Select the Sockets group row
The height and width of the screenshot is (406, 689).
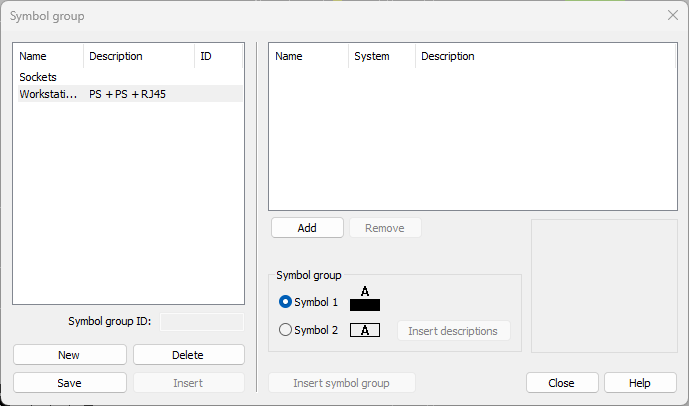(x=130, y=77)
